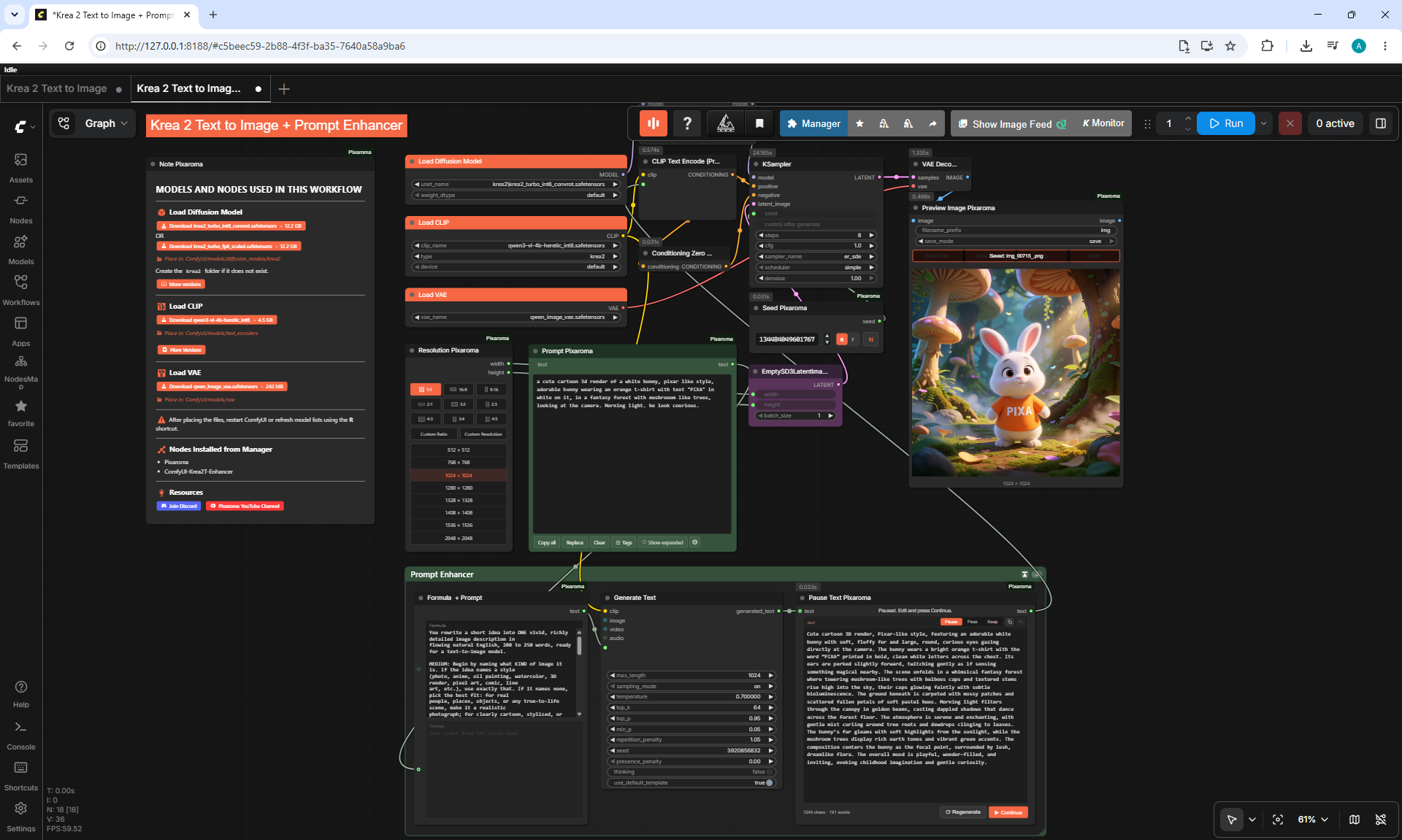Toggle the right side panel icon
This screenshot has width=1402, height=840.
point(1381,123)
